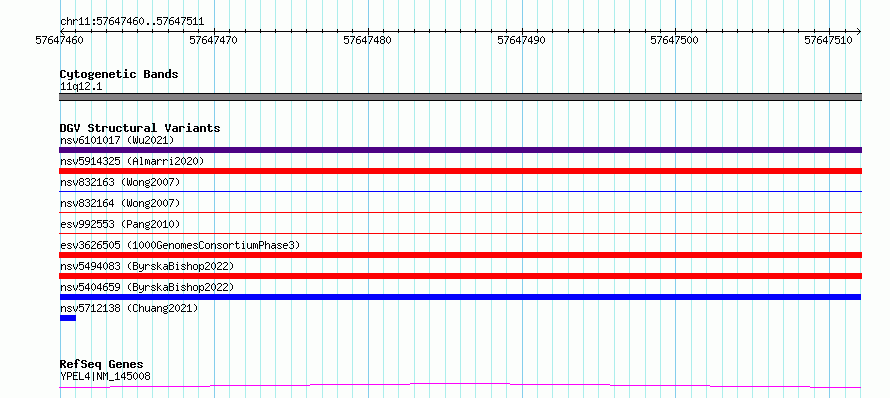Open variant nsv832164 (Wong2007) label
The height and width of the screenshot is (398, 890).
(120, 203)
